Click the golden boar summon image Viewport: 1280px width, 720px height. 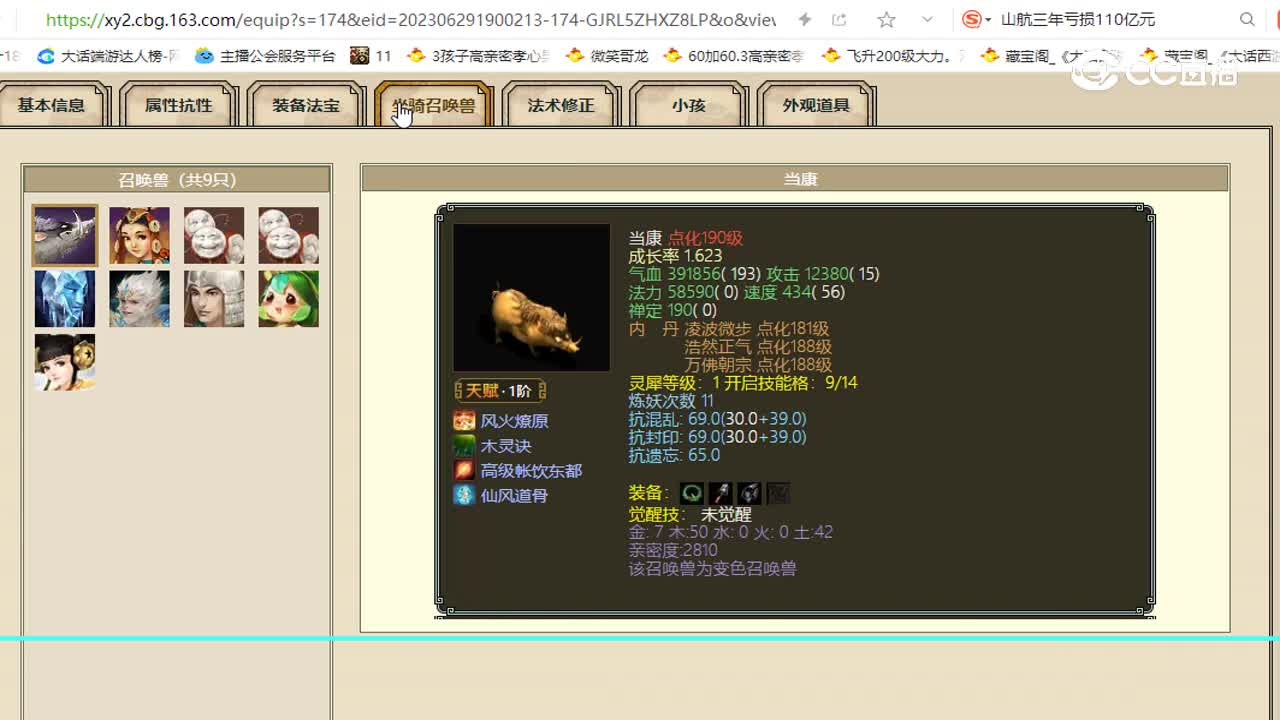(531, 298)
